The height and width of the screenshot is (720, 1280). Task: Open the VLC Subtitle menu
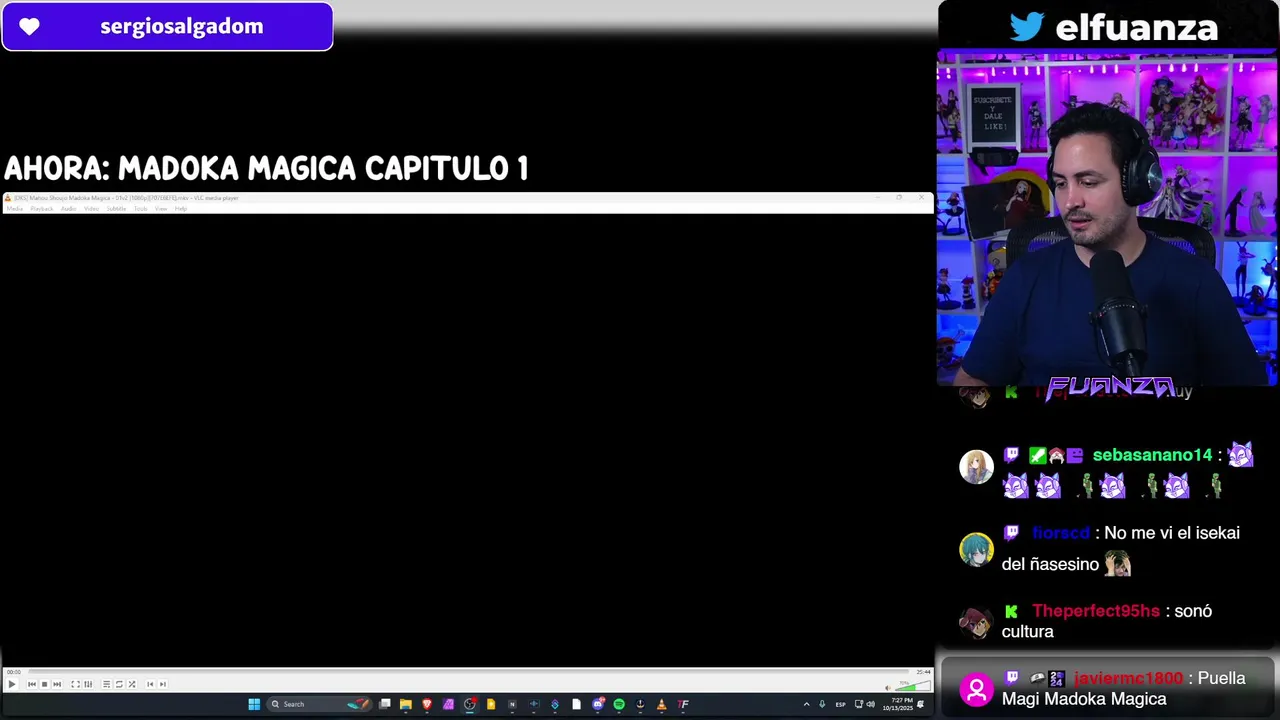pyautogui.click(x=116, y=208)
